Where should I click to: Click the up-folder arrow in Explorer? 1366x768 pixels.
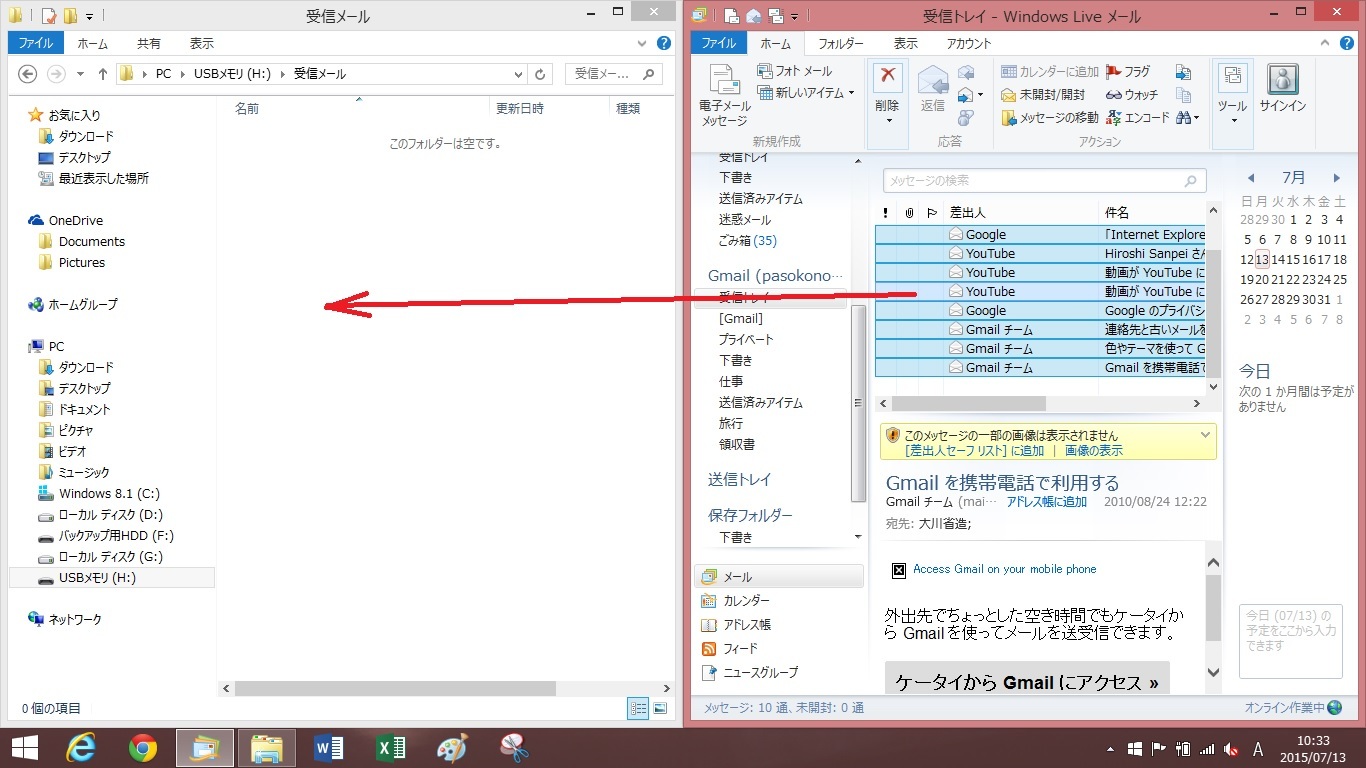pos(102,74)
